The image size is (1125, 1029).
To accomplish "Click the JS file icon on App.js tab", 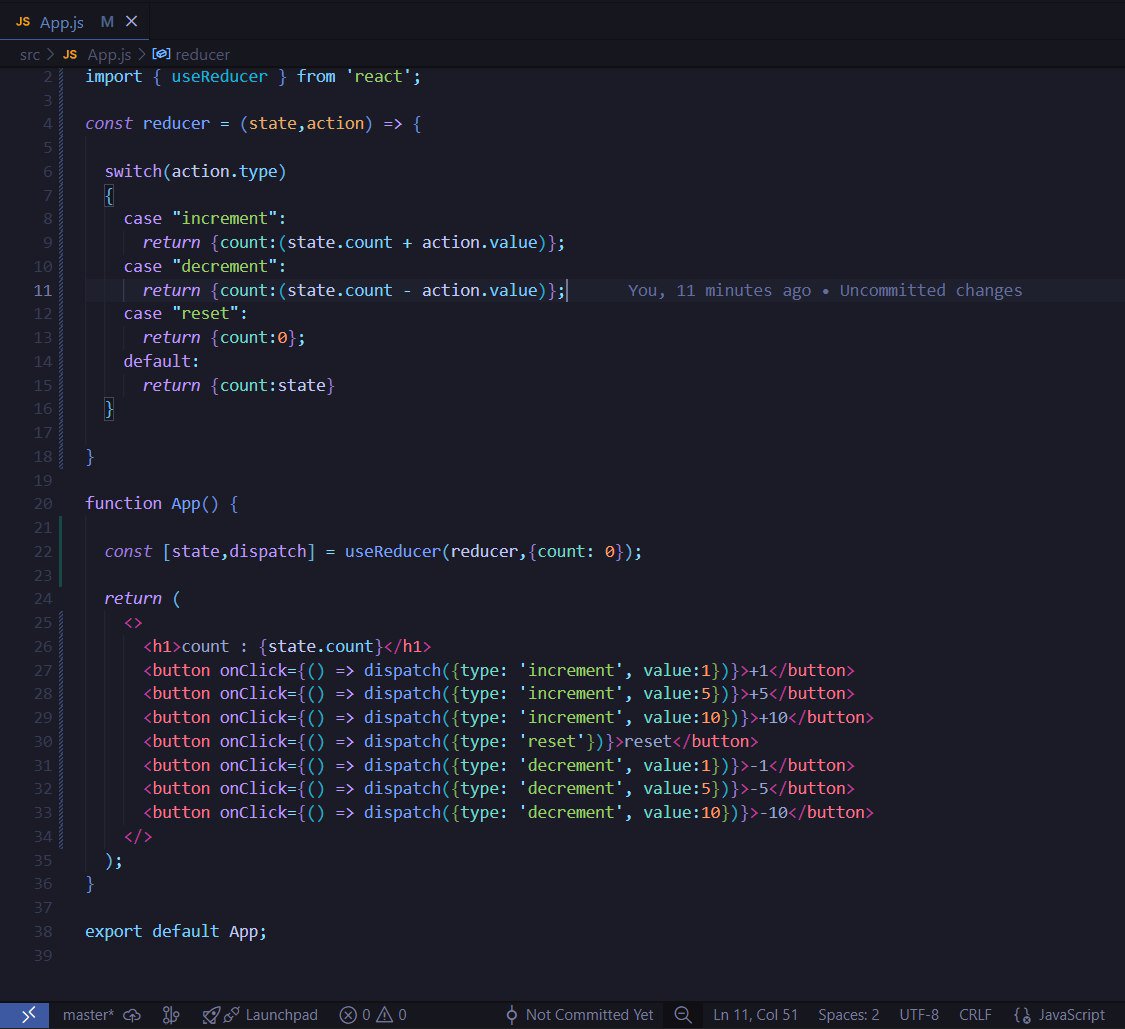I will click(23, 22).
